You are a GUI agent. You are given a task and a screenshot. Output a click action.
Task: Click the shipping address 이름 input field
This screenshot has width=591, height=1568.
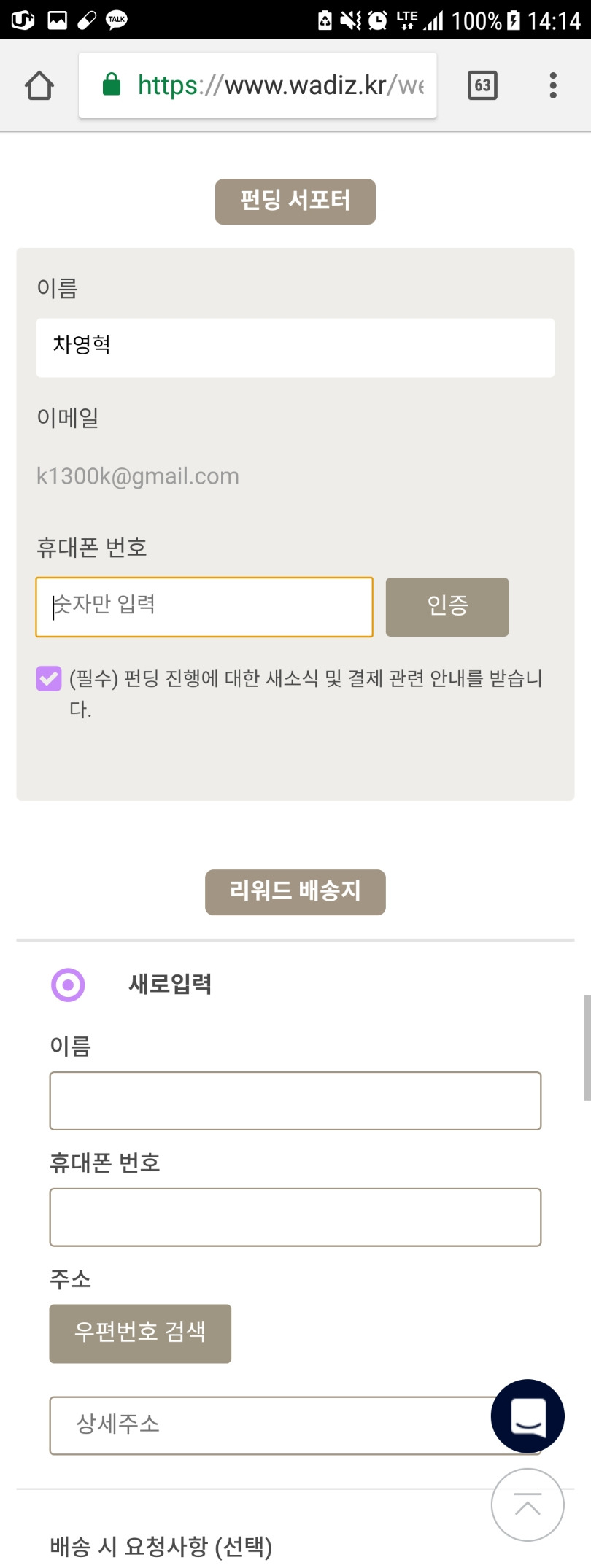coord(295,1101)
